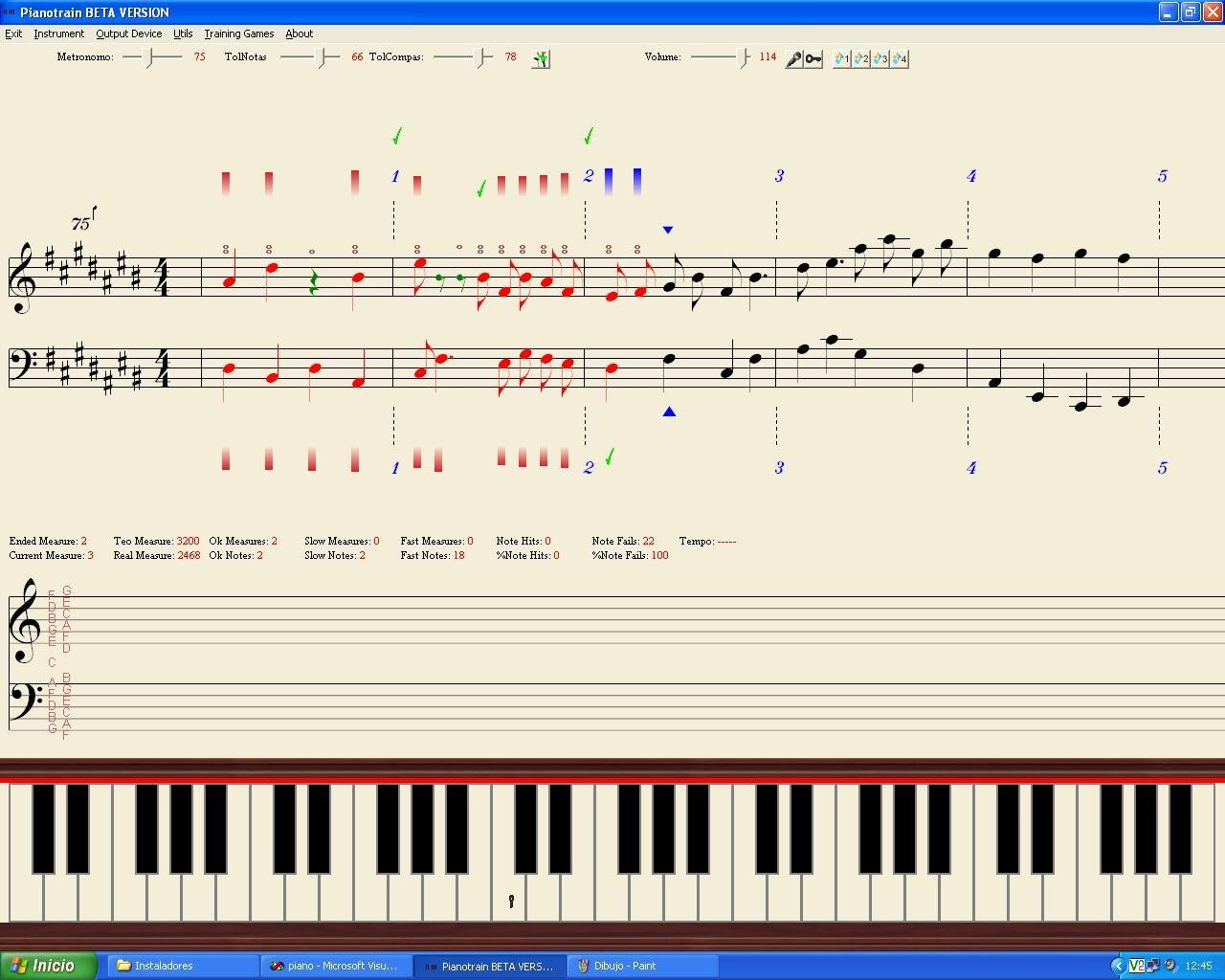The image size is (1225, 980).
Task: Click the 'Fast Notes: 18' statistic
Action: pos(433,555)
